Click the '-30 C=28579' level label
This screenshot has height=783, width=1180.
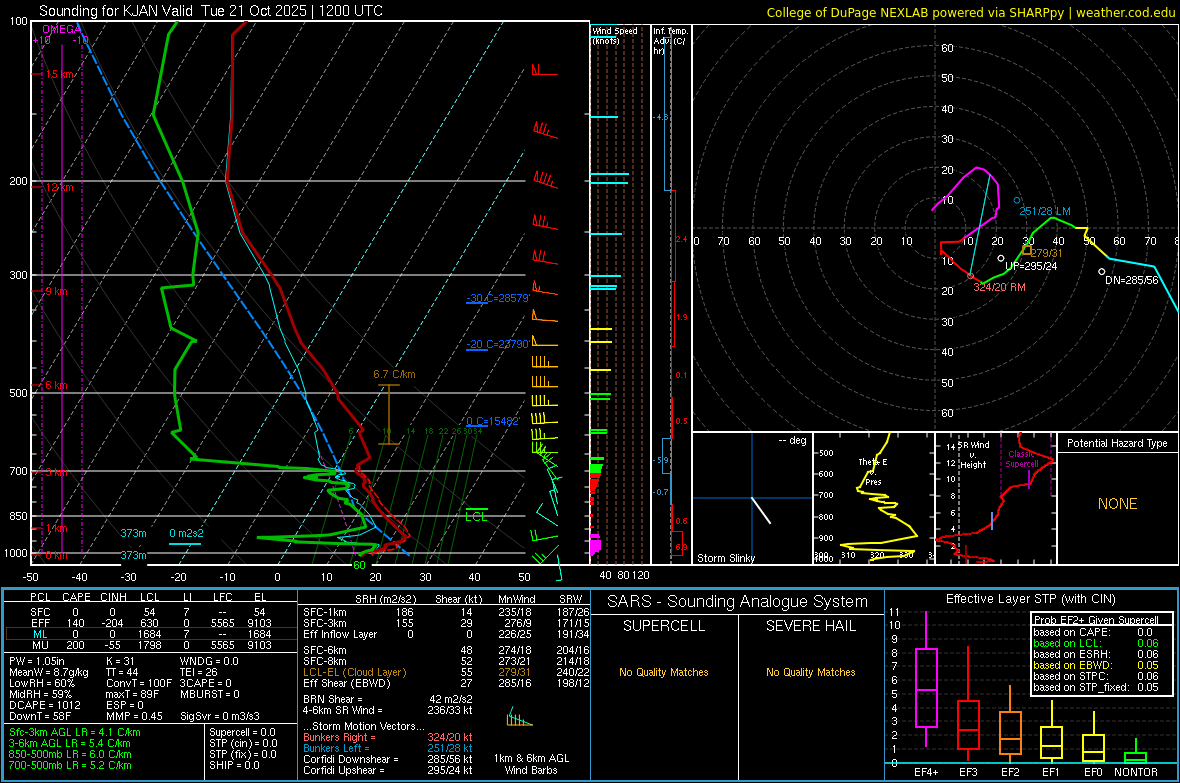(x=498, y=298)
